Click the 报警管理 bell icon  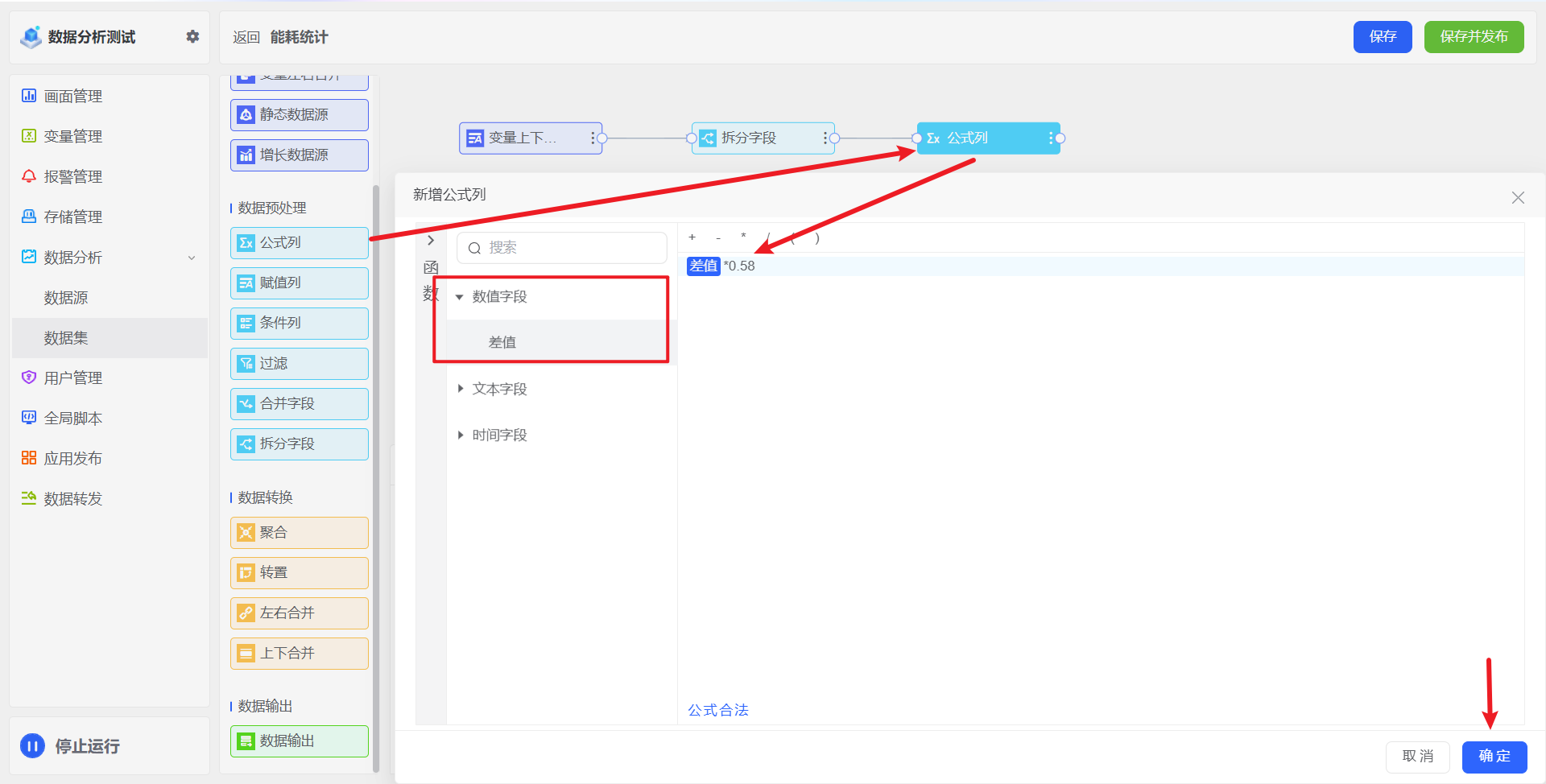(x=29, y=176)
